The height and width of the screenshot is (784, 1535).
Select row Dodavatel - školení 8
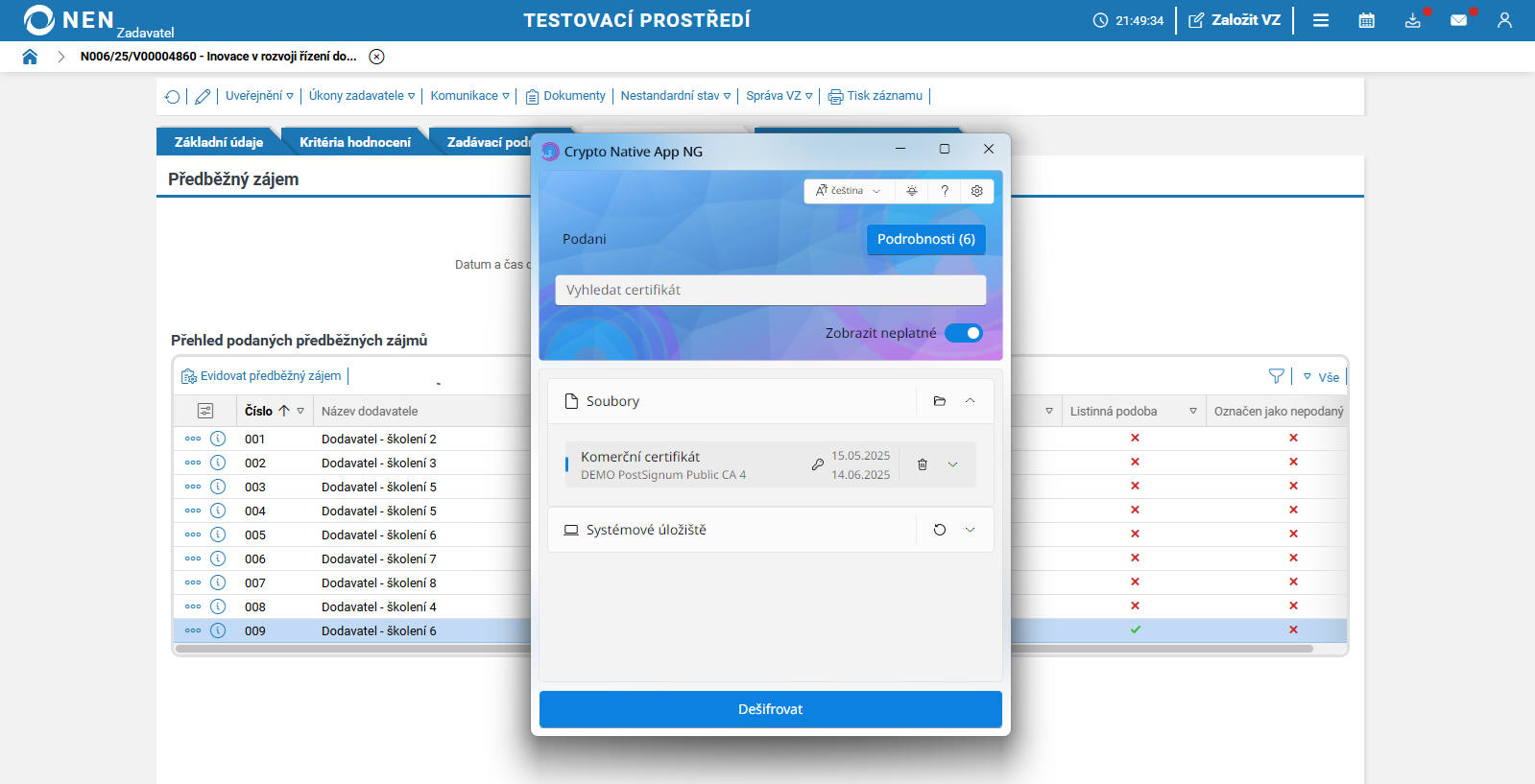pos(378,582)
